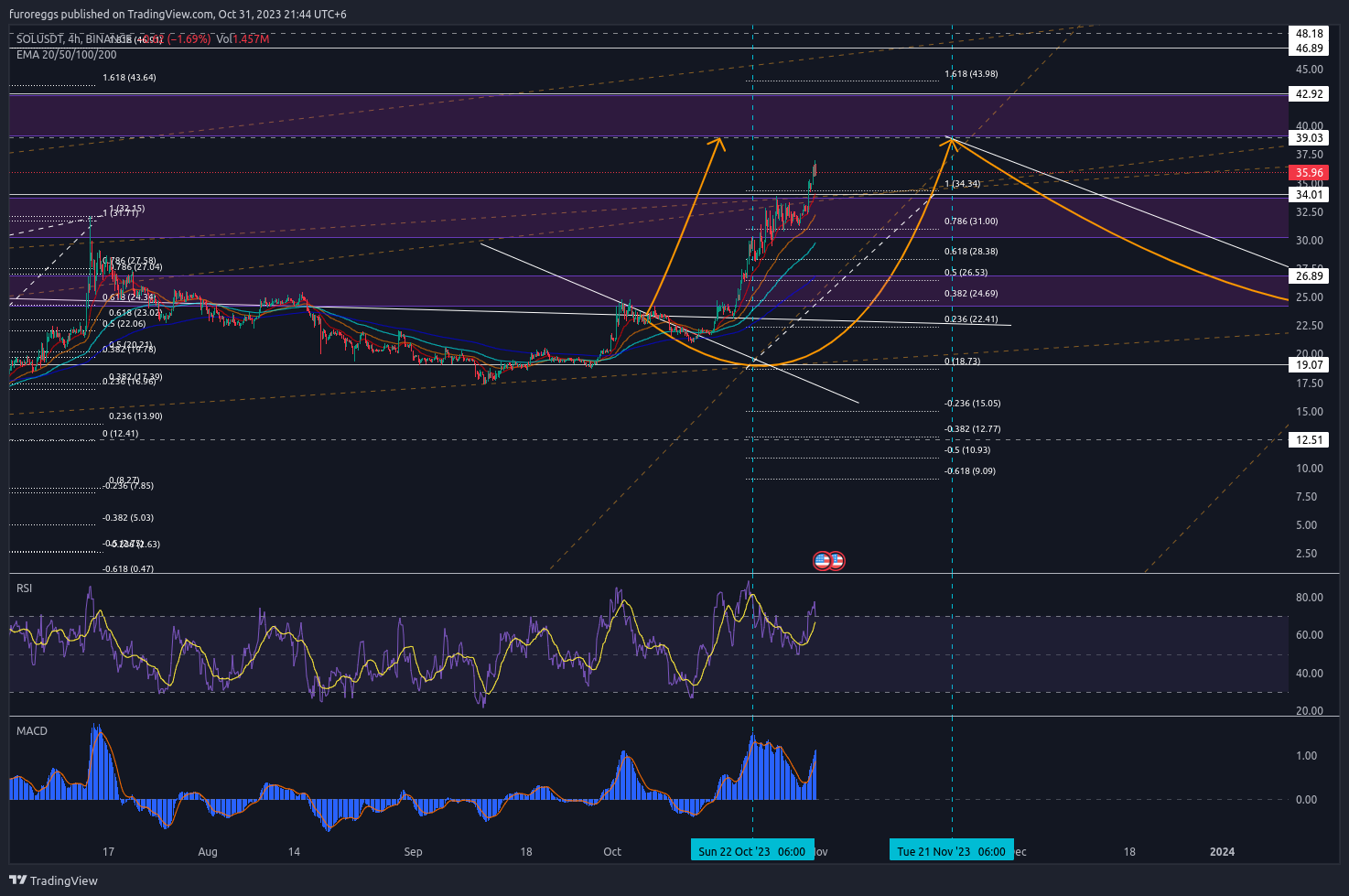Click the 17 label on the time axis

(x=108, y=852)
